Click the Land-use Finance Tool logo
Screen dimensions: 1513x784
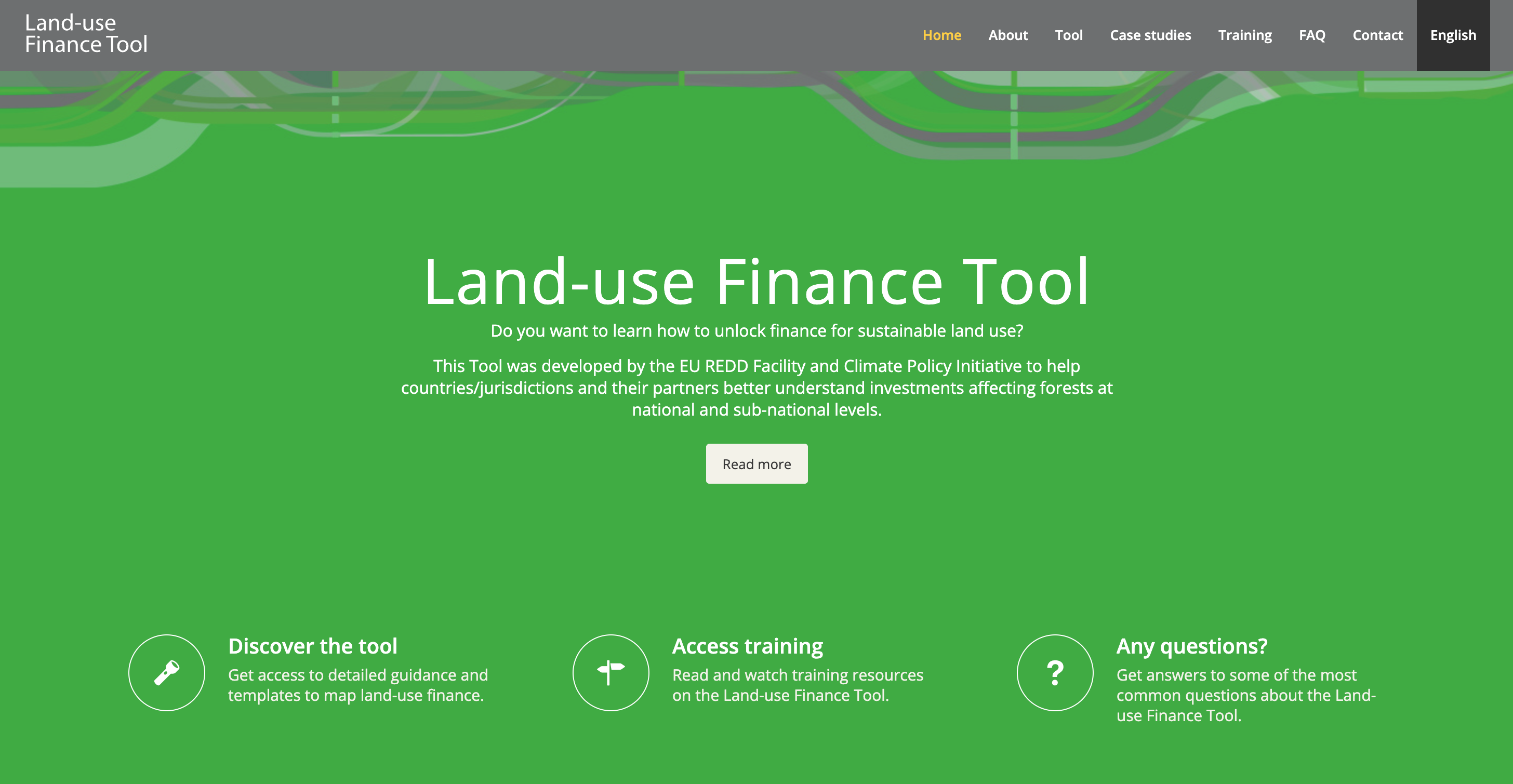click(x=86, y=34)
